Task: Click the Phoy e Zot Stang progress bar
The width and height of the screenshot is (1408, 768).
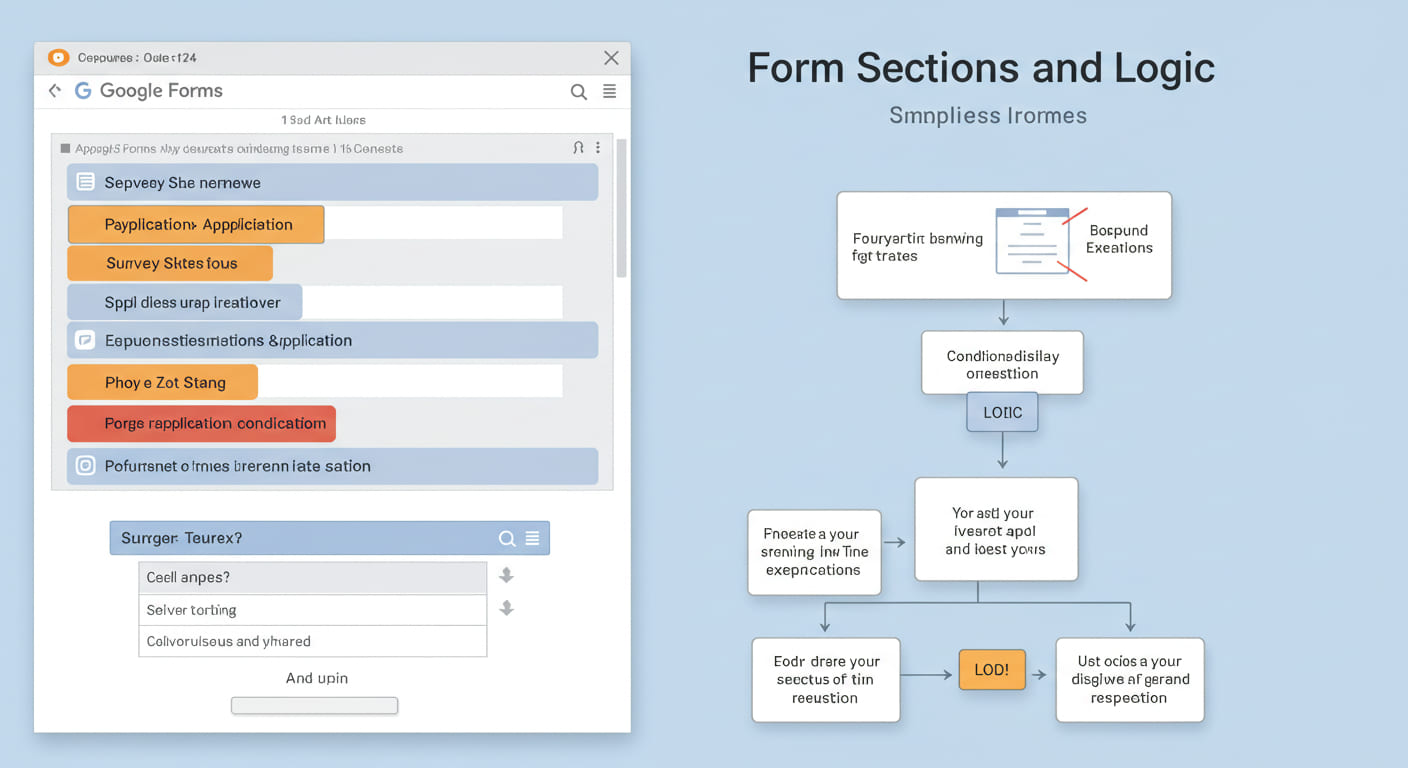Action: (x=163, y=382)
